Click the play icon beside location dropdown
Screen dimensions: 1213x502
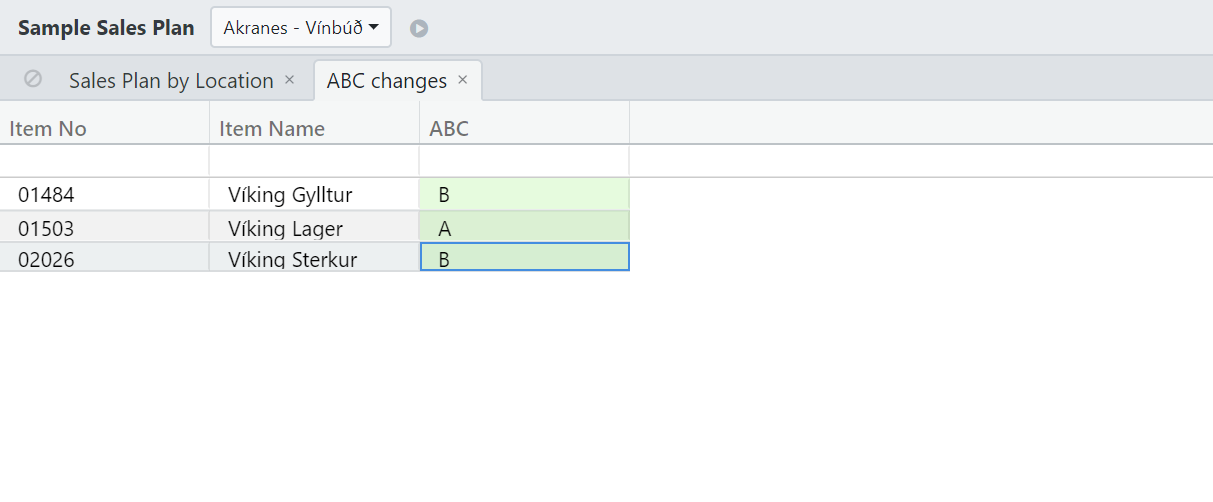click(x=419, y=28)
